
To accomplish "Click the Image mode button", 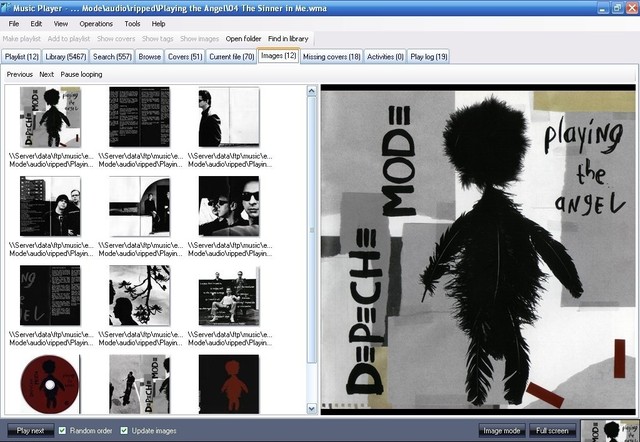I will point(502,431).
